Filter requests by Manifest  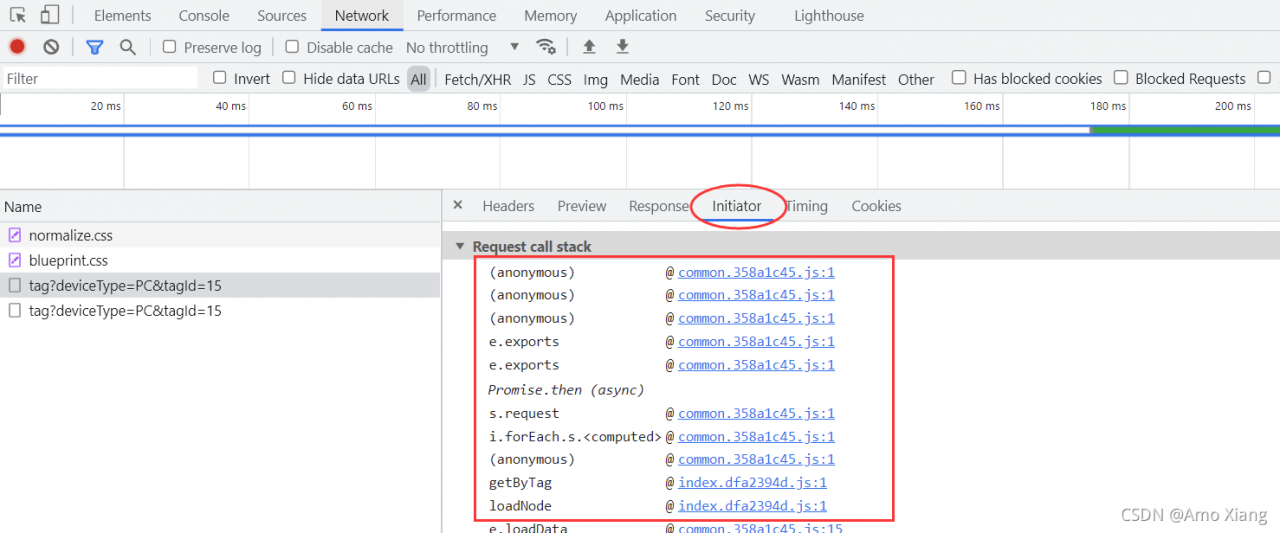click(x=858, y=79)
